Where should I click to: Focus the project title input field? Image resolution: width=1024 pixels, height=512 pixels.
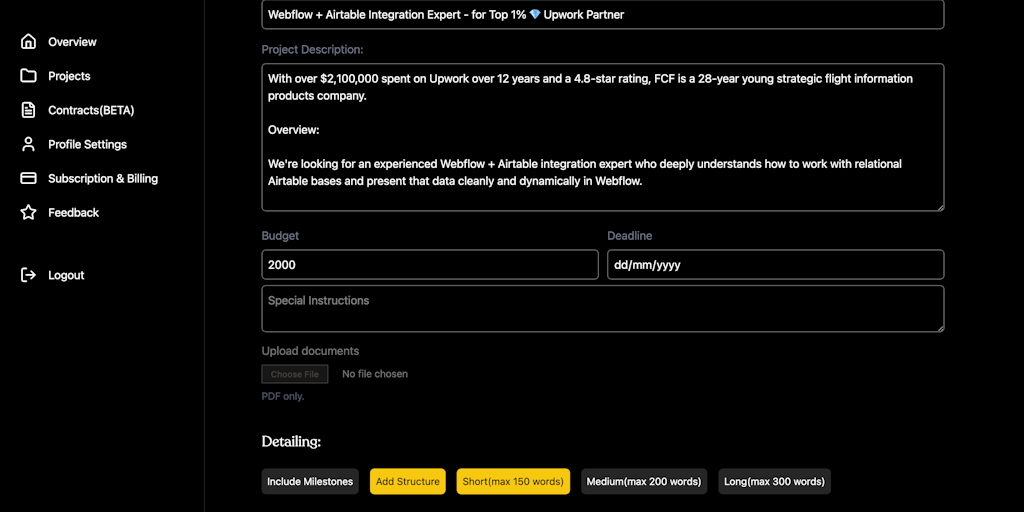tap(603, 14)
